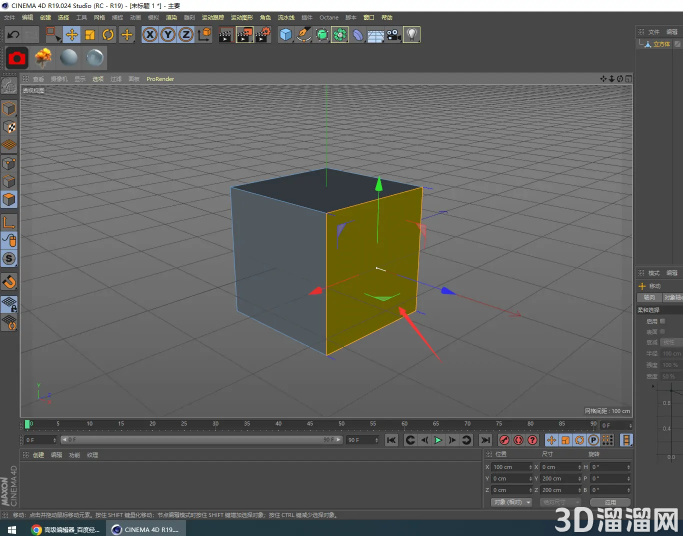The image size is (683, 536).
Task: Click the size Y field 200 cm
Action: tap(561, 478)
